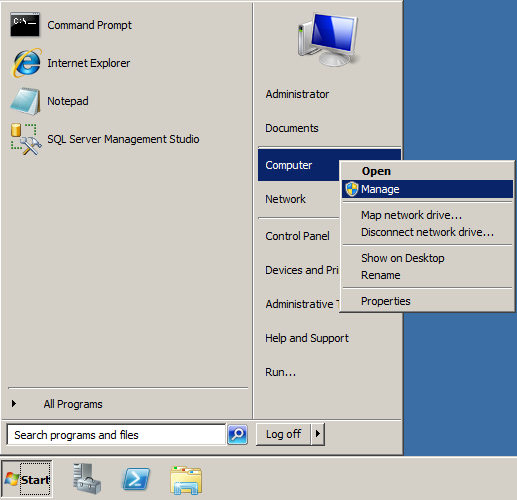This screenshot has height=500, width=517.
Task: Open Documents from Start menu
Action: click(292, 128)
